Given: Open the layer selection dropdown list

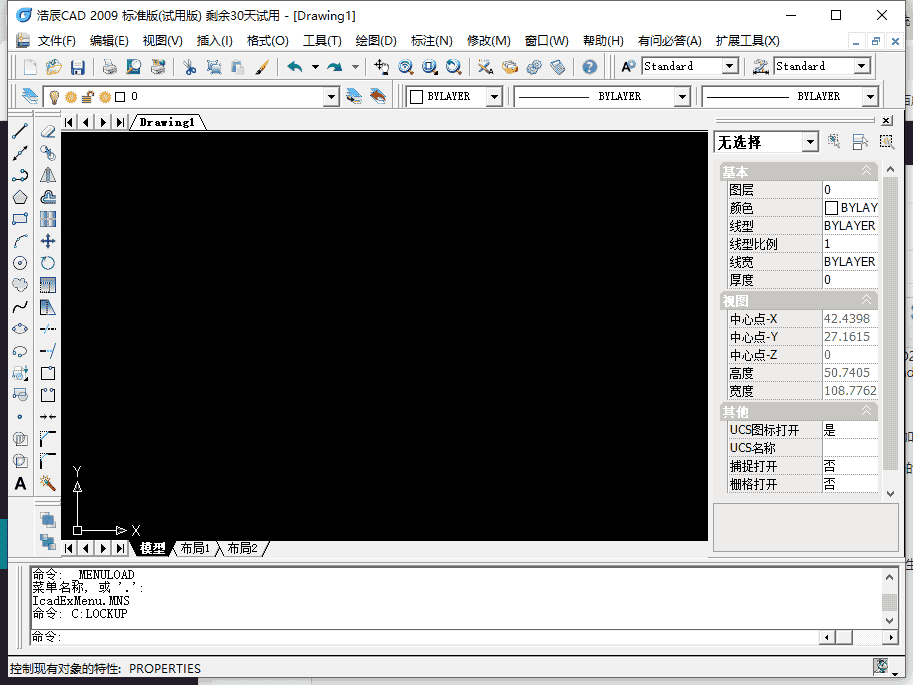Looking at the screenshot, I should coord(330,96).
